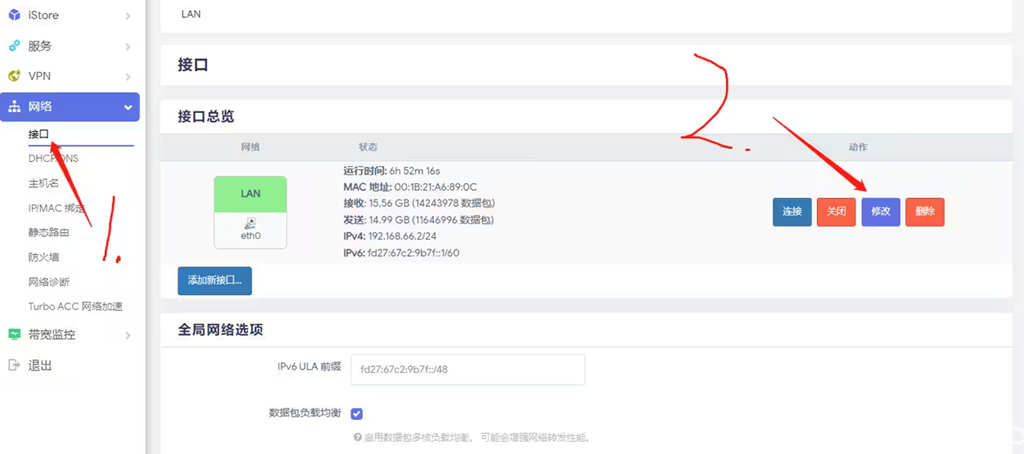
Task: Open the IP/MAC 绑定 submenu item
Action: pos(56,208)
